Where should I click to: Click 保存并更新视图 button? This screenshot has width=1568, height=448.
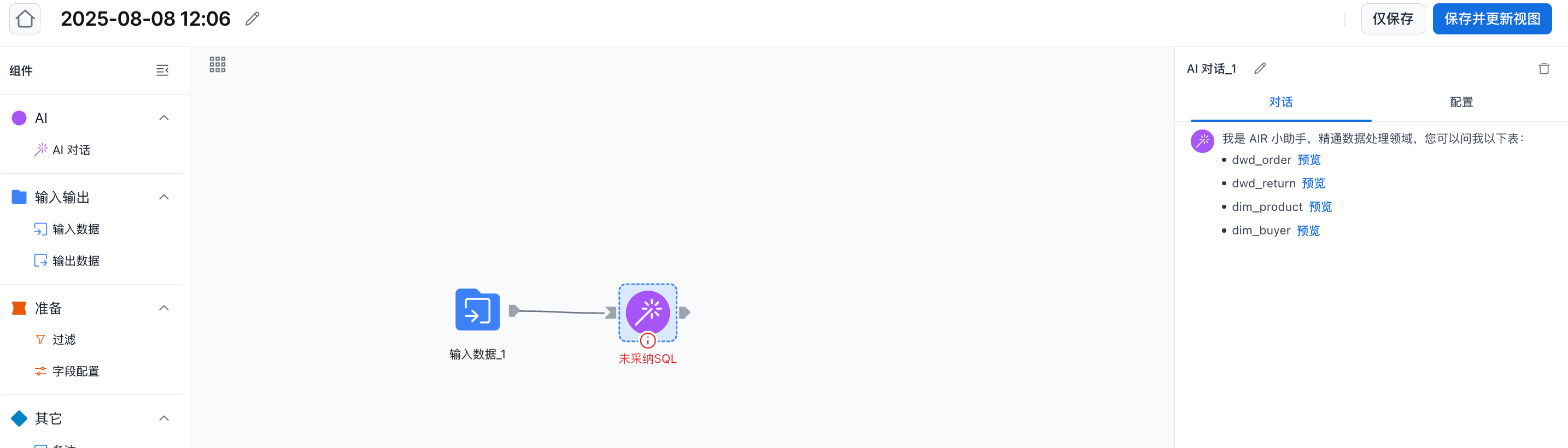click(1492, 19)
